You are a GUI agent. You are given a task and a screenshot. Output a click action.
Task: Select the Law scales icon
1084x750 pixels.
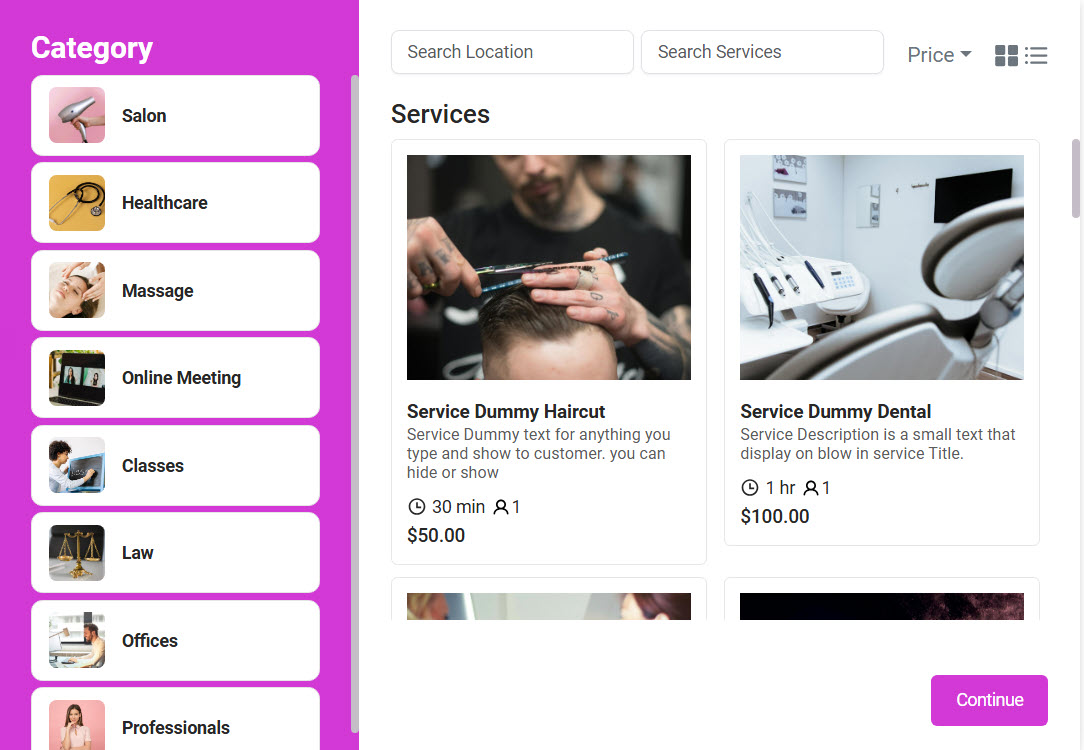[x=77, y=553]
